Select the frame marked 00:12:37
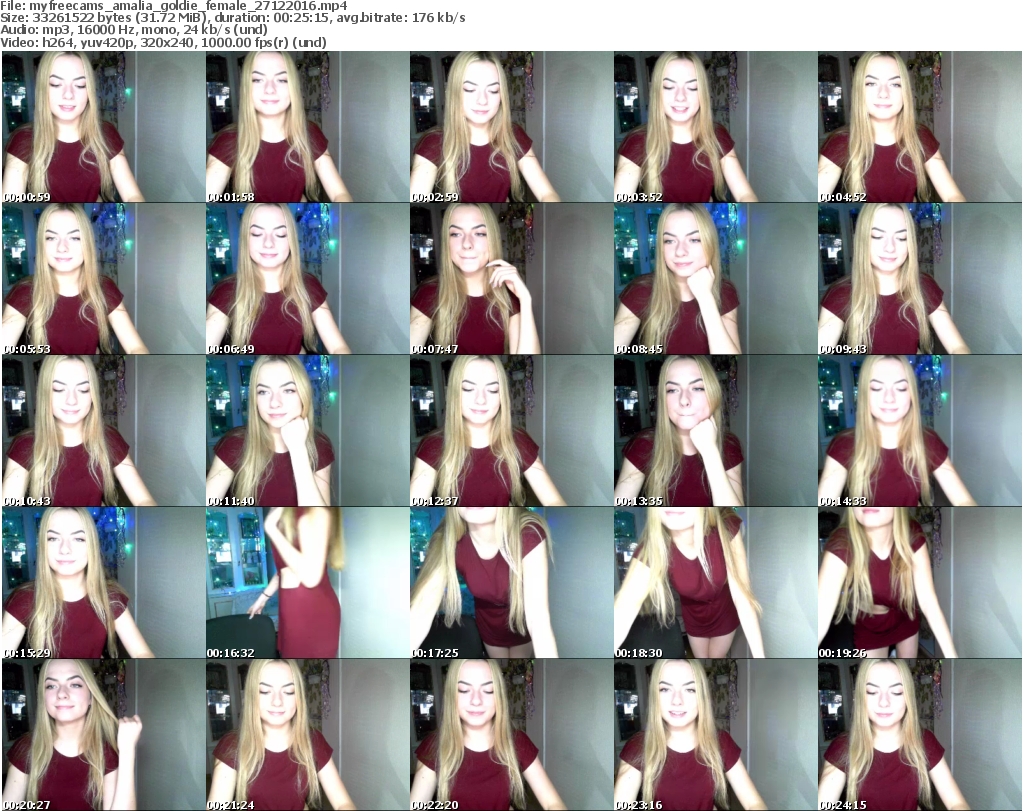1024x811 pixels. (511, 431)
